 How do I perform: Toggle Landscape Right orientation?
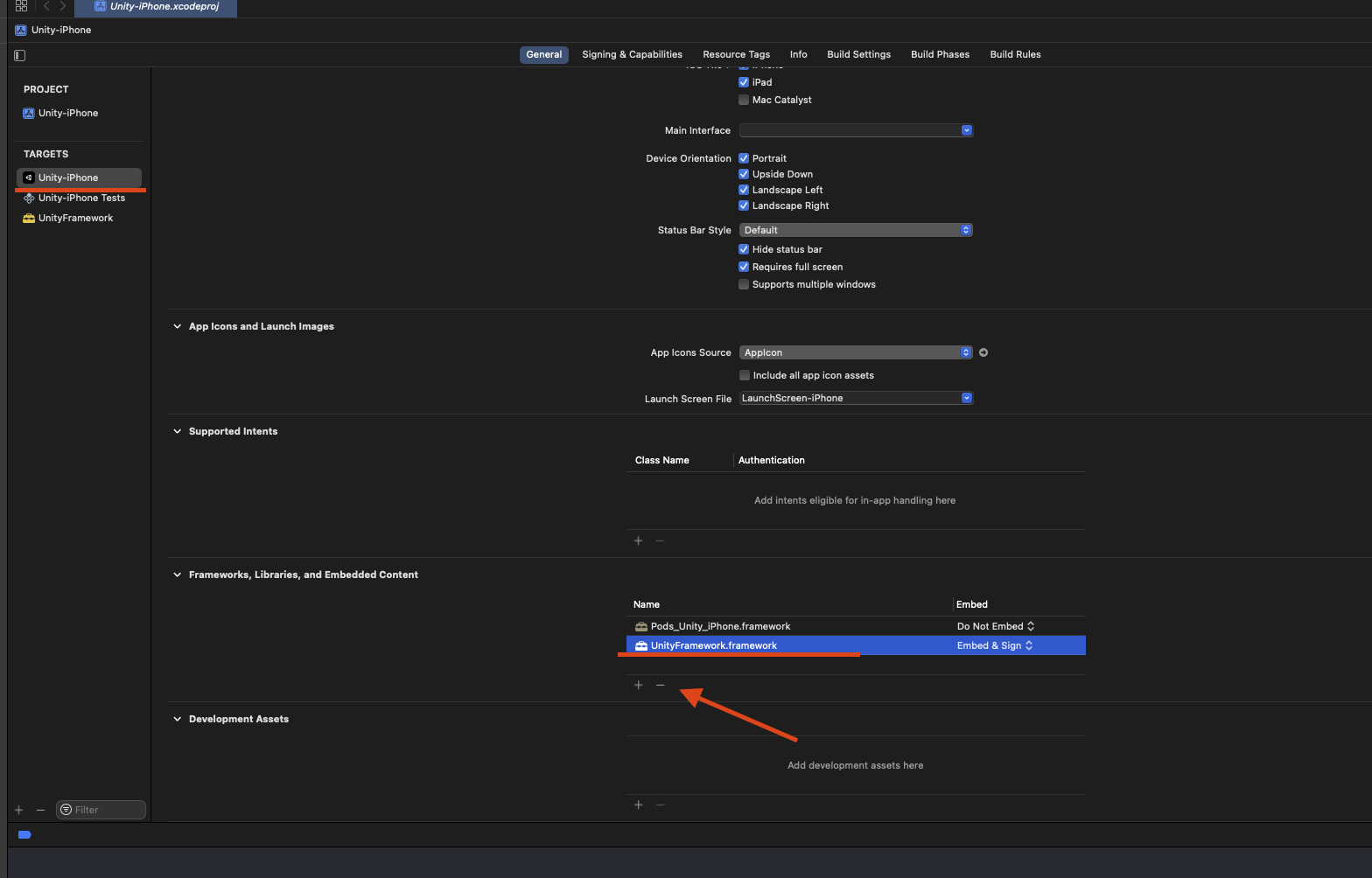pyautogui.click(x=744, y=206)
